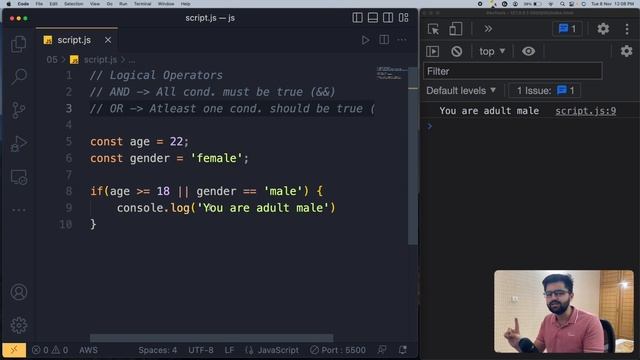Expand more DevTools tabs with the chevrons
The image size is (640, 360).
tap(488, 29)
